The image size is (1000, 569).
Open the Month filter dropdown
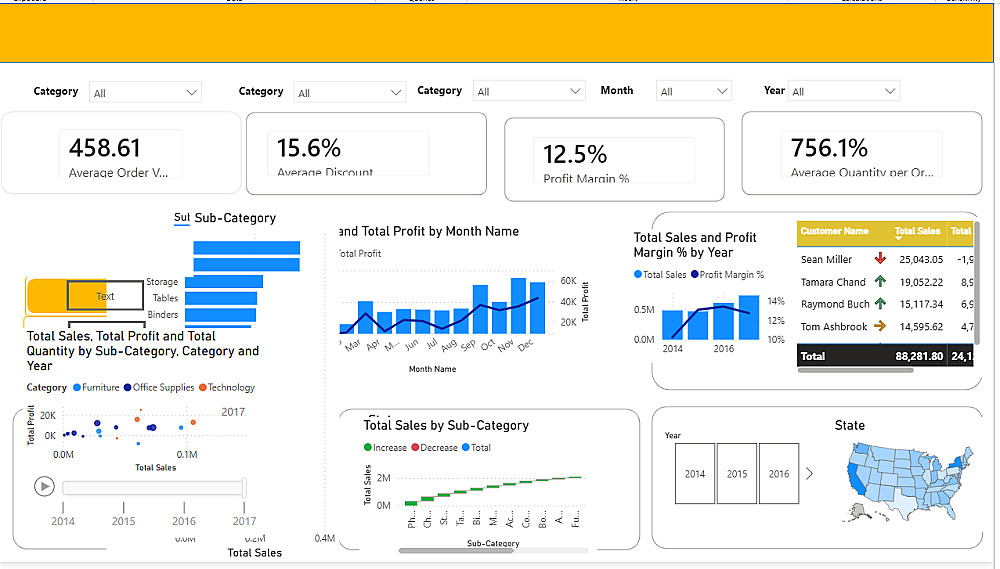pos(693,91)
